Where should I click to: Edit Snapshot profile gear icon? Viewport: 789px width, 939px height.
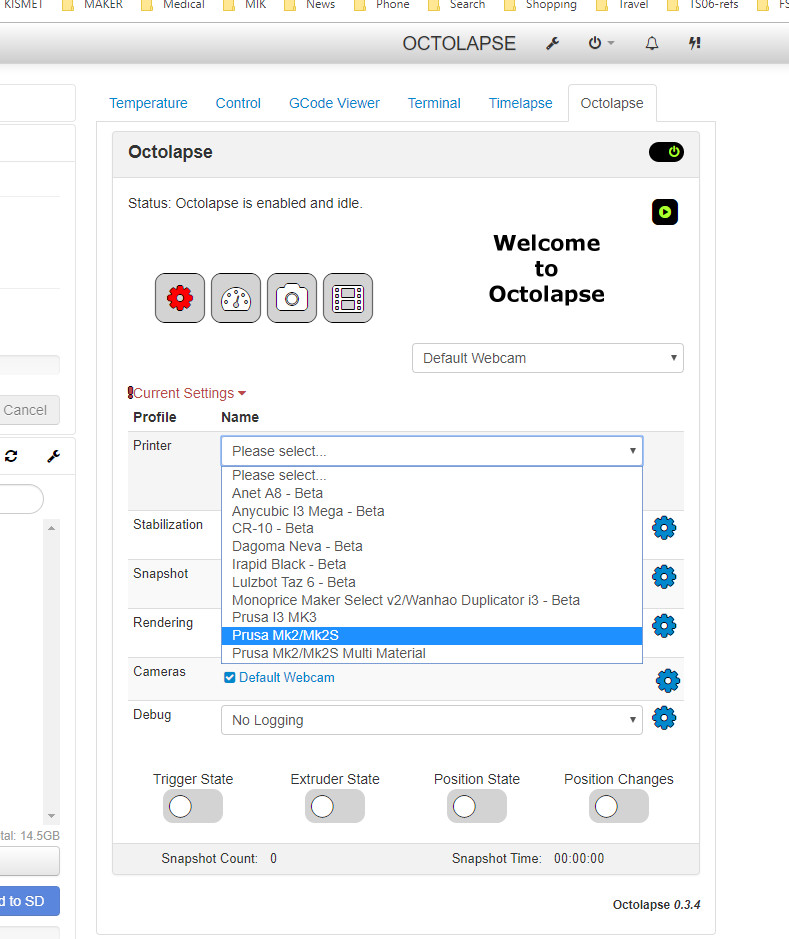pos(664,577)
